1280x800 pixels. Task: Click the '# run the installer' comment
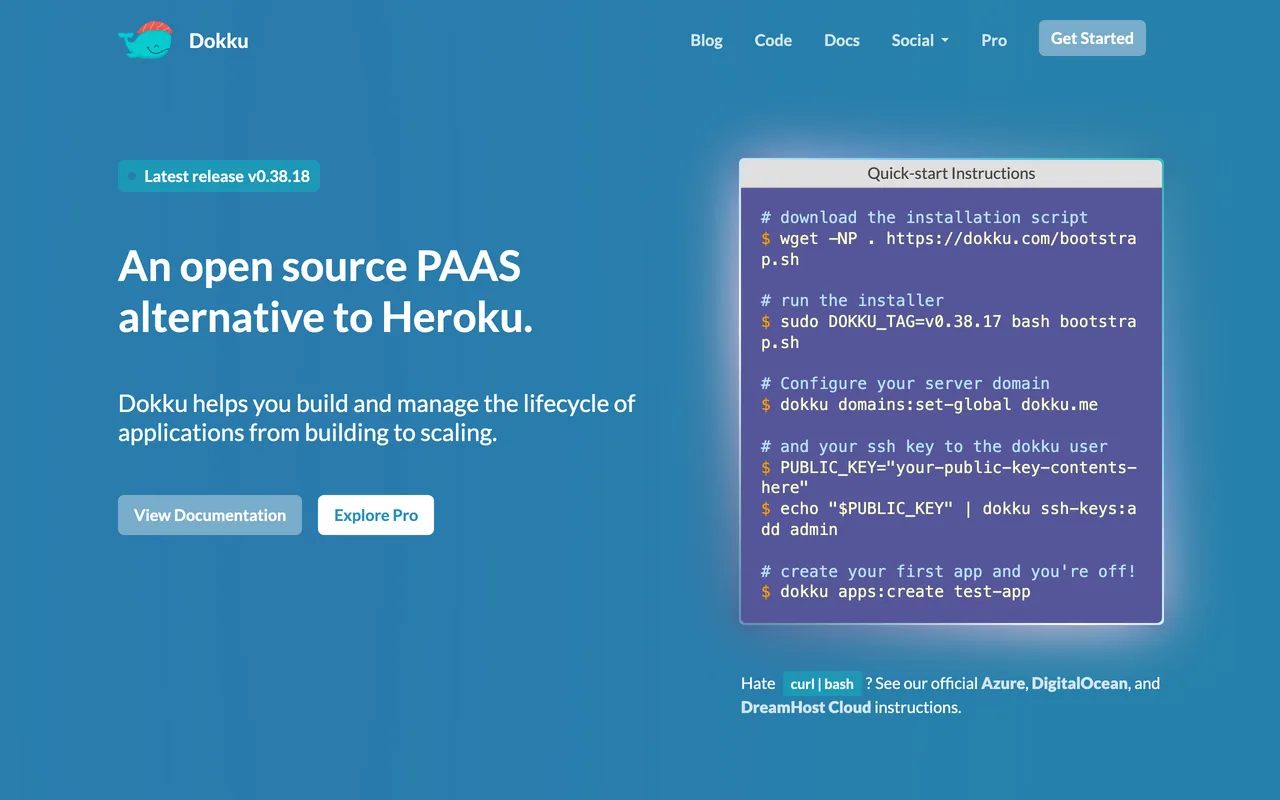[852, 300]
